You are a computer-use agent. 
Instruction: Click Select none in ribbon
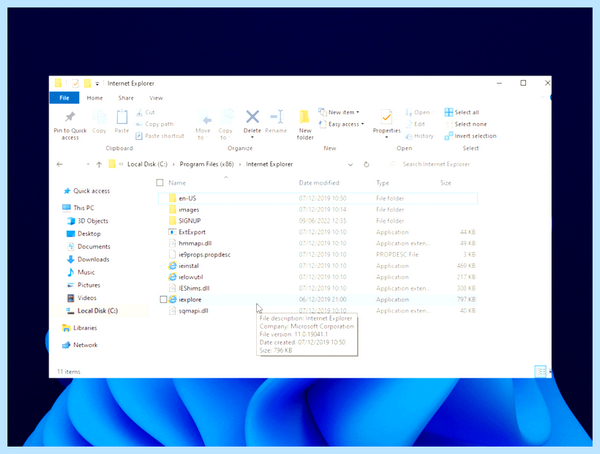point(466,124)
